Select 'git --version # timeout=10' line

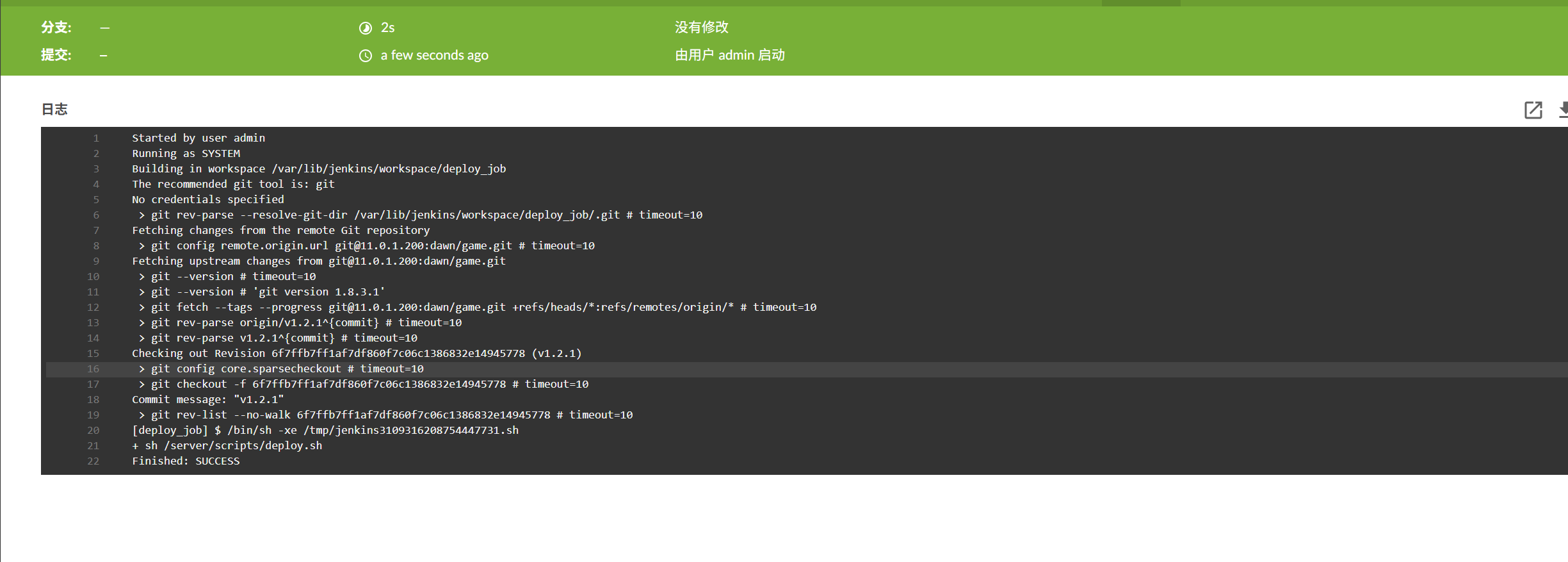pos(227,276)
